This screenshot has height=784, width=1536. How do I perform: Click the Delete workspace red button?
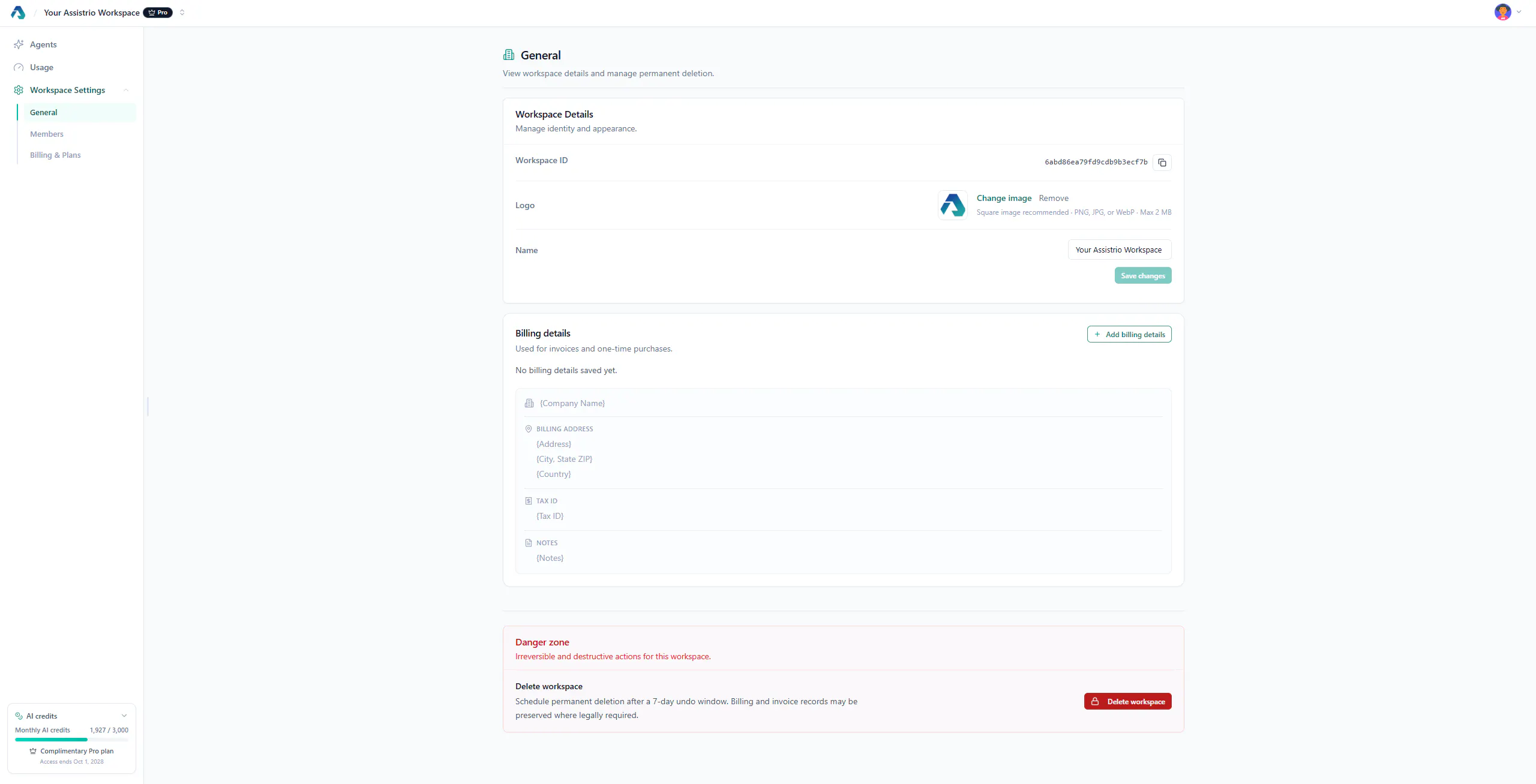[1127, 702]
